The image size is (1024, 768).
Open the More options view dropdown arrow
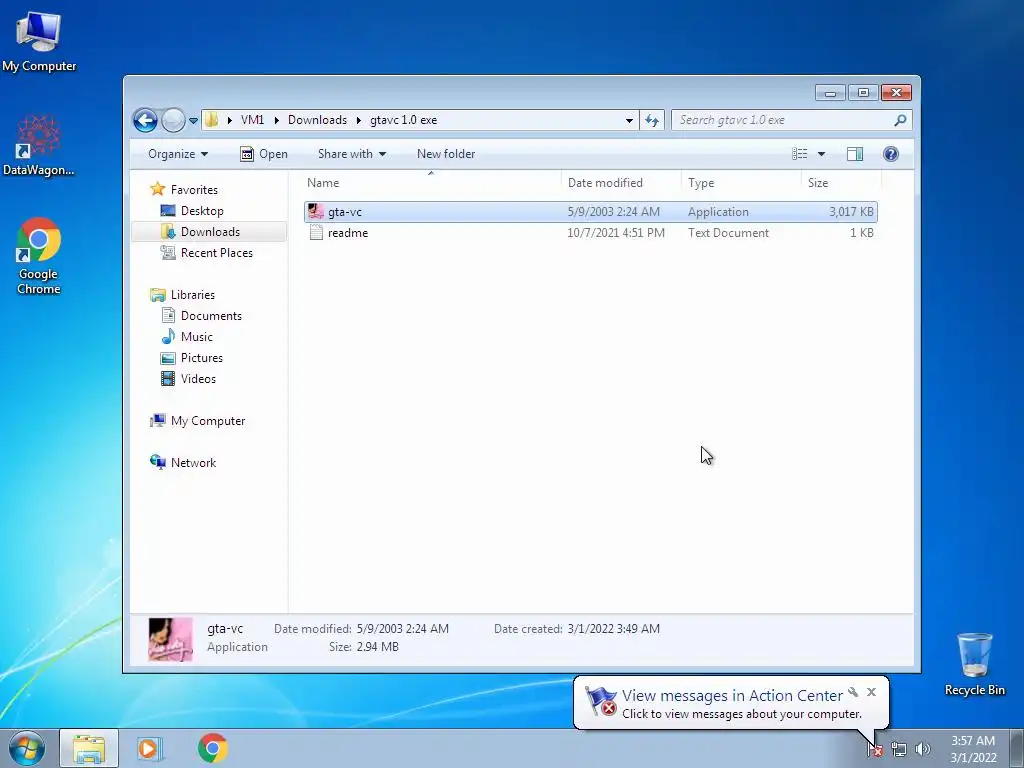coord(822,154)
